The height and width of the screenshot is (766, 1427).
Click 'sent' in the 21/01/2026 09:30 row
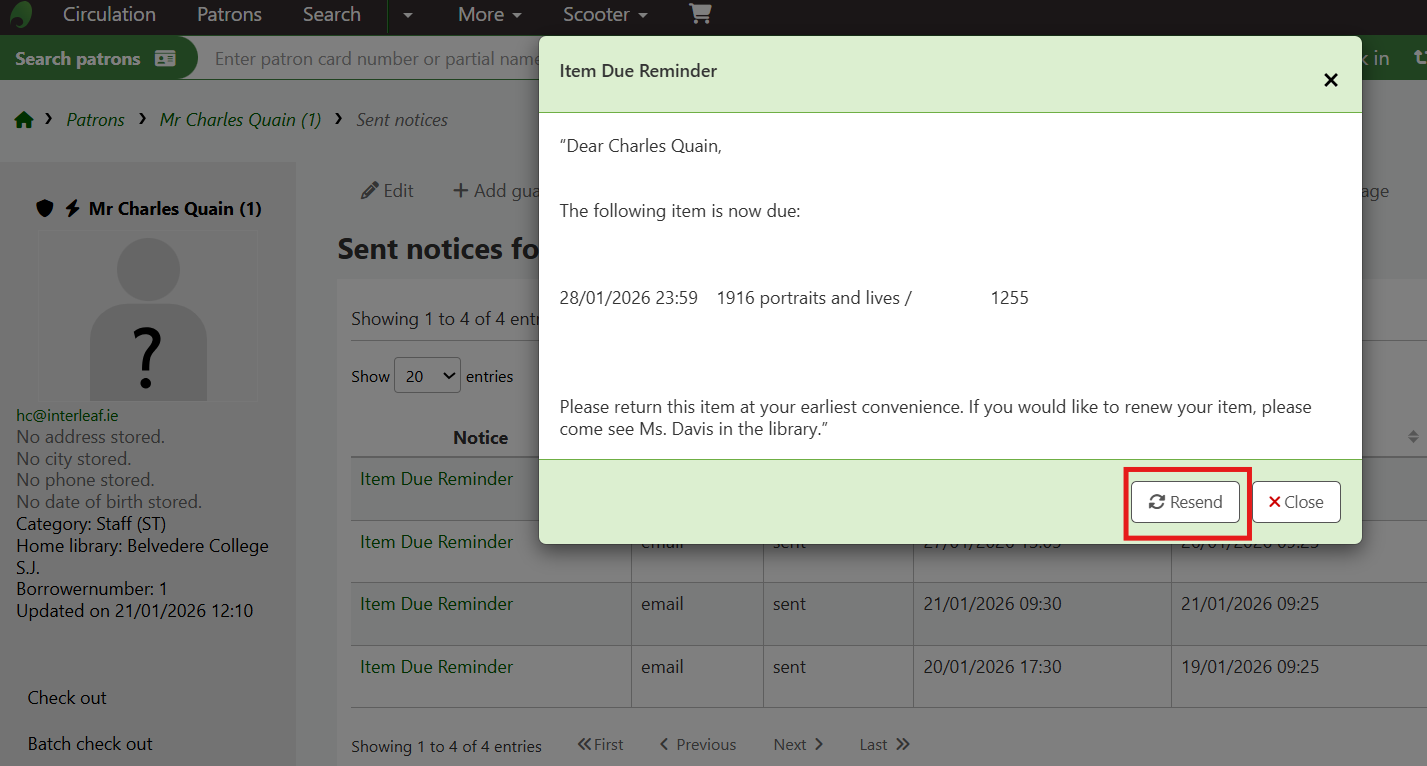click(x=789, y=604)
